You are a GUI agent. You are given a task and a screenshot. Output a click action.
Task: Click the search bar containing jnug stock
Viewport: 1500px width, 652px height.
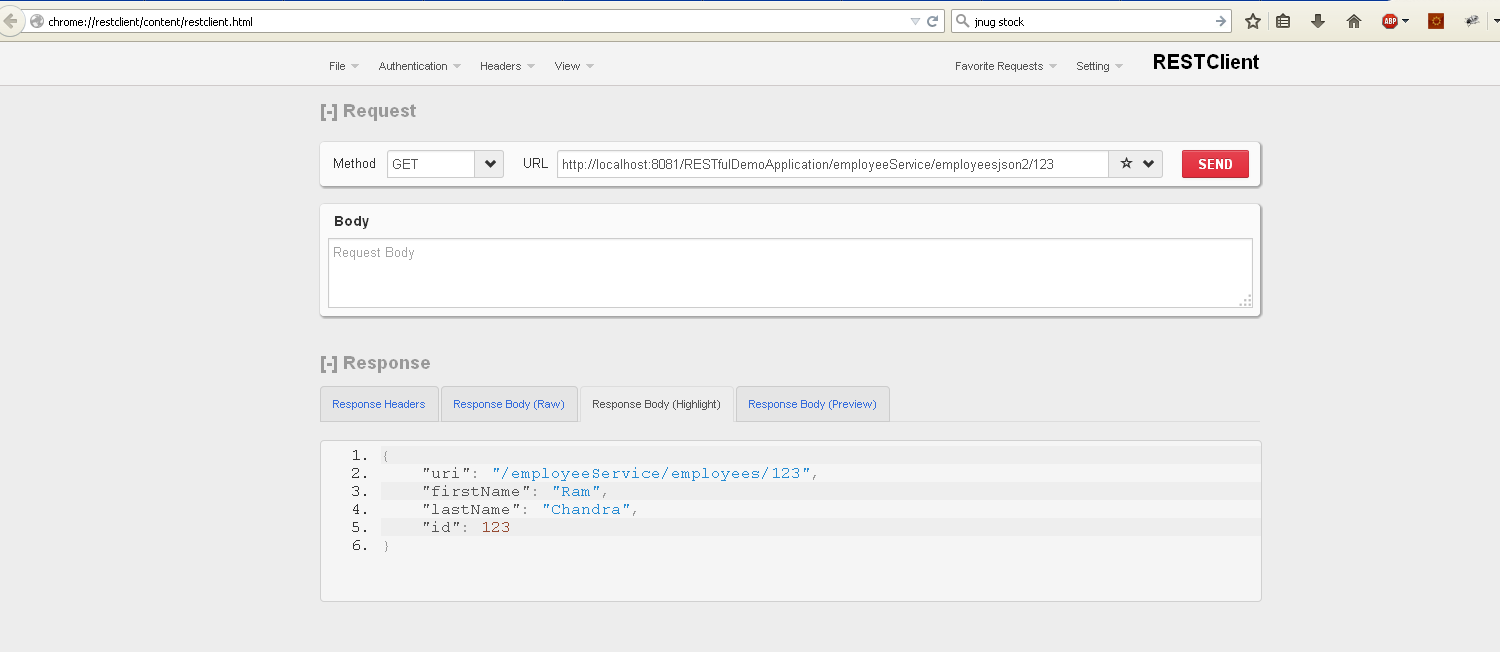[1090, 20]
